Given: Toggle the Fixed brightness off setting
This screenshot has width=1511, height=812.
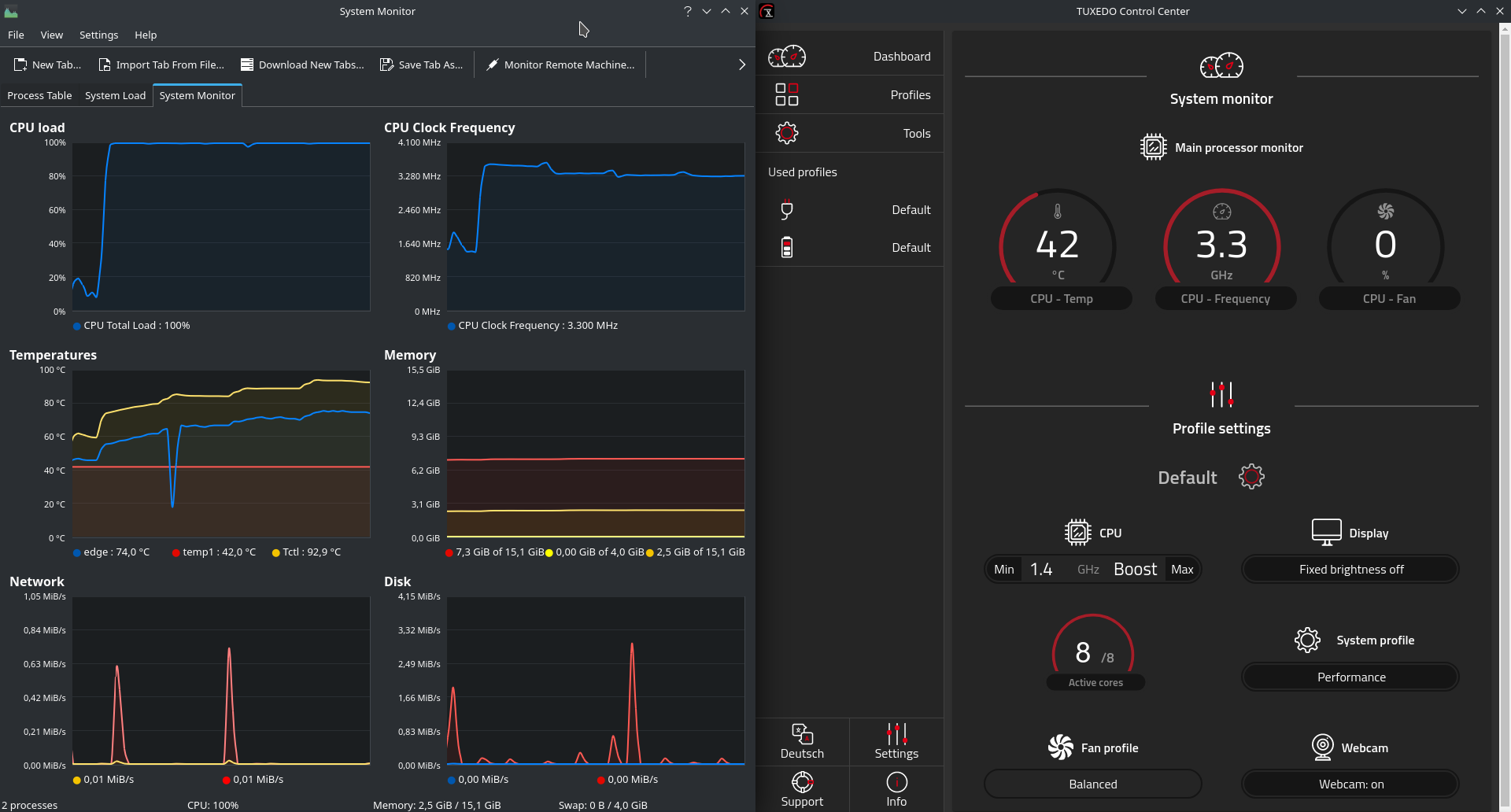Looking at the screenshot, I should (x=1350, y=569).
